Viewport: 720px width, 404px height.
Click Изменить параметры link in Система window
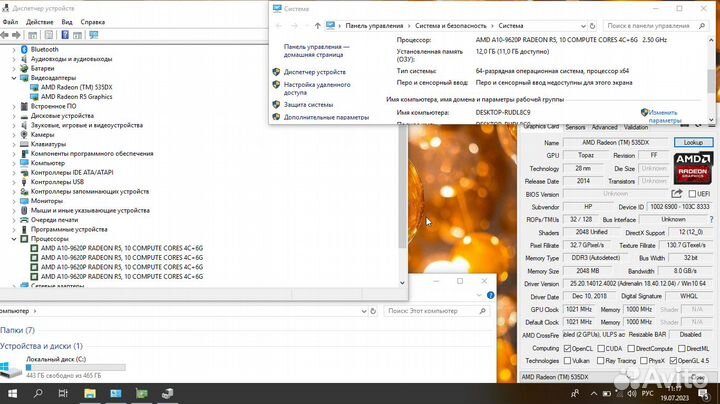pos(664,116)
